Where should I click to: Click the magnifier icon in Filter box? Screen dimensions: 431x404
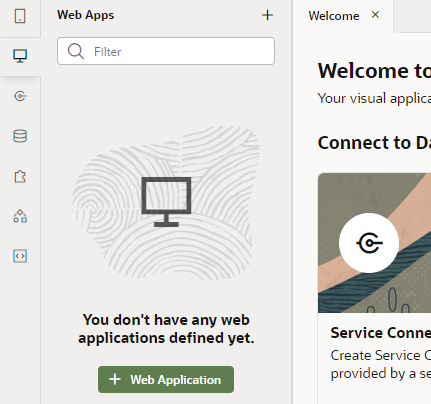(76, 51)
